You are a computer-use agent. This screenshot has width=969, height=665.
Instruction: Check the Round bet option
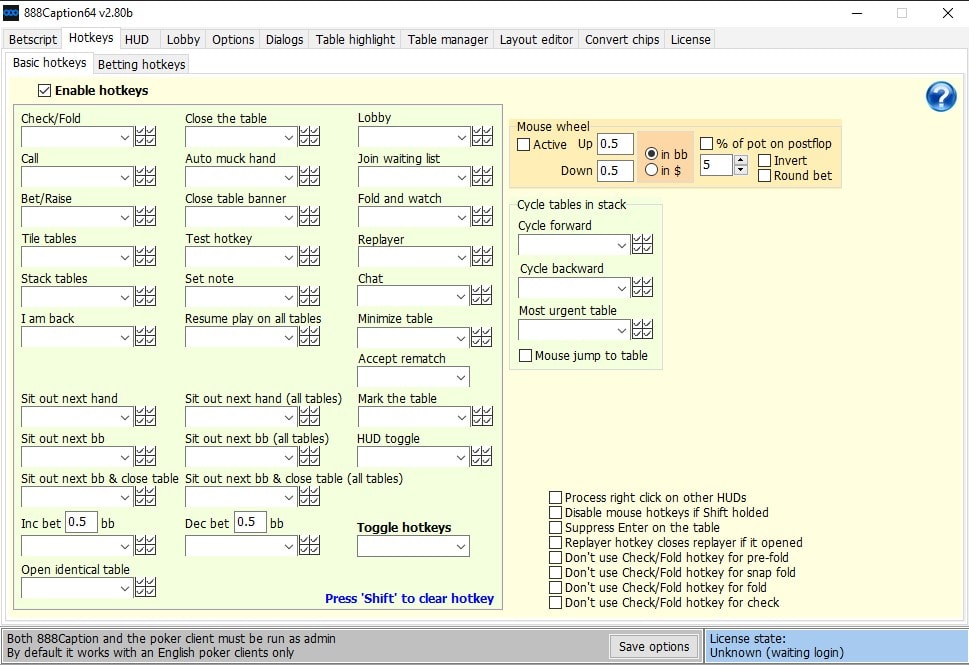click(764, 176)
